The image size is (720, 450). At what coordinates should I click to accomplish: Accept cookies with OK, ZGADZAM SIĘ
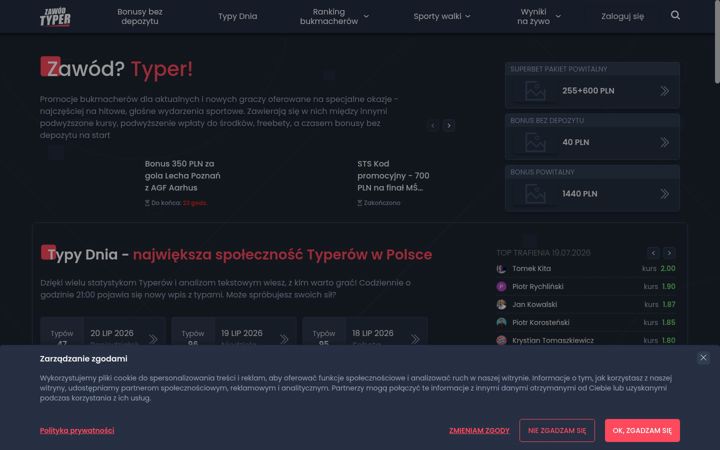[642, 430]
